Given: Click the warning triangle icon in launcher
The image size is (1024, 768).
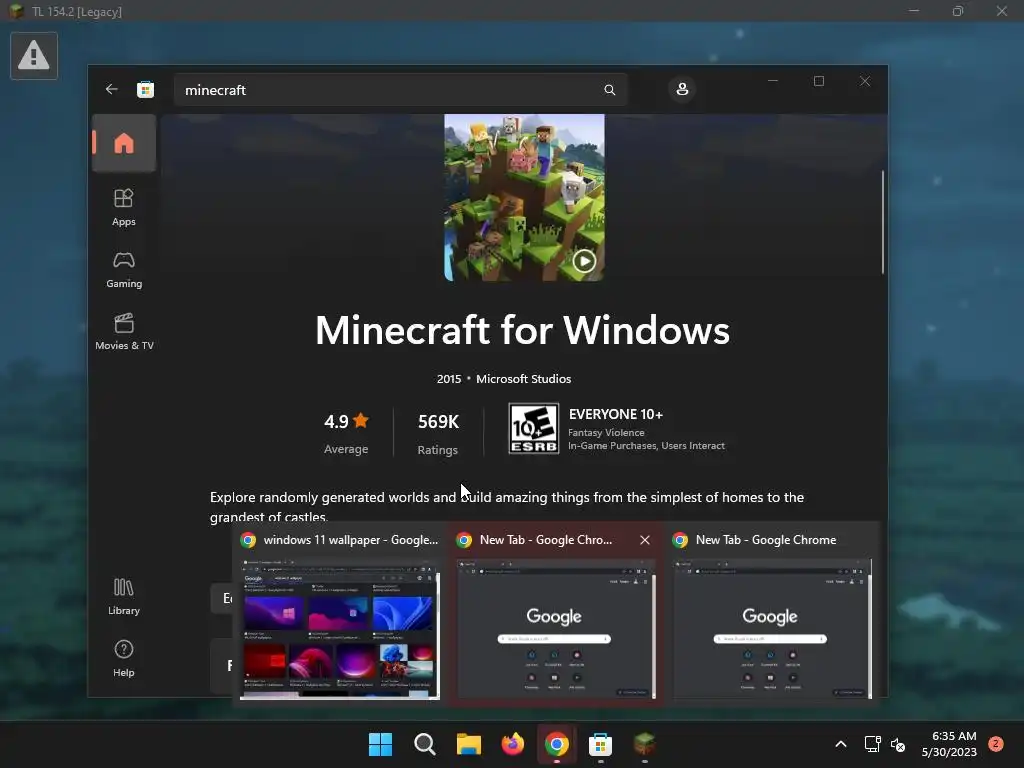Looking at the screenshot, I should pyautogui.click(x=34, y=56).
